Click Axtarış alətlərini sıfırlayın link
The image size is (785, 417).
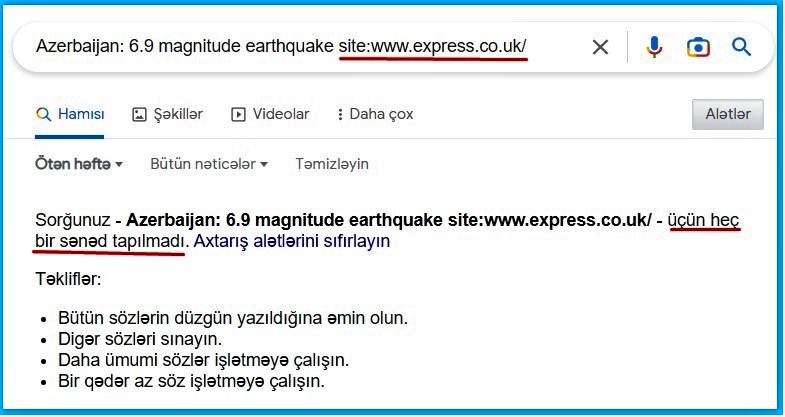tap(291, 241)
